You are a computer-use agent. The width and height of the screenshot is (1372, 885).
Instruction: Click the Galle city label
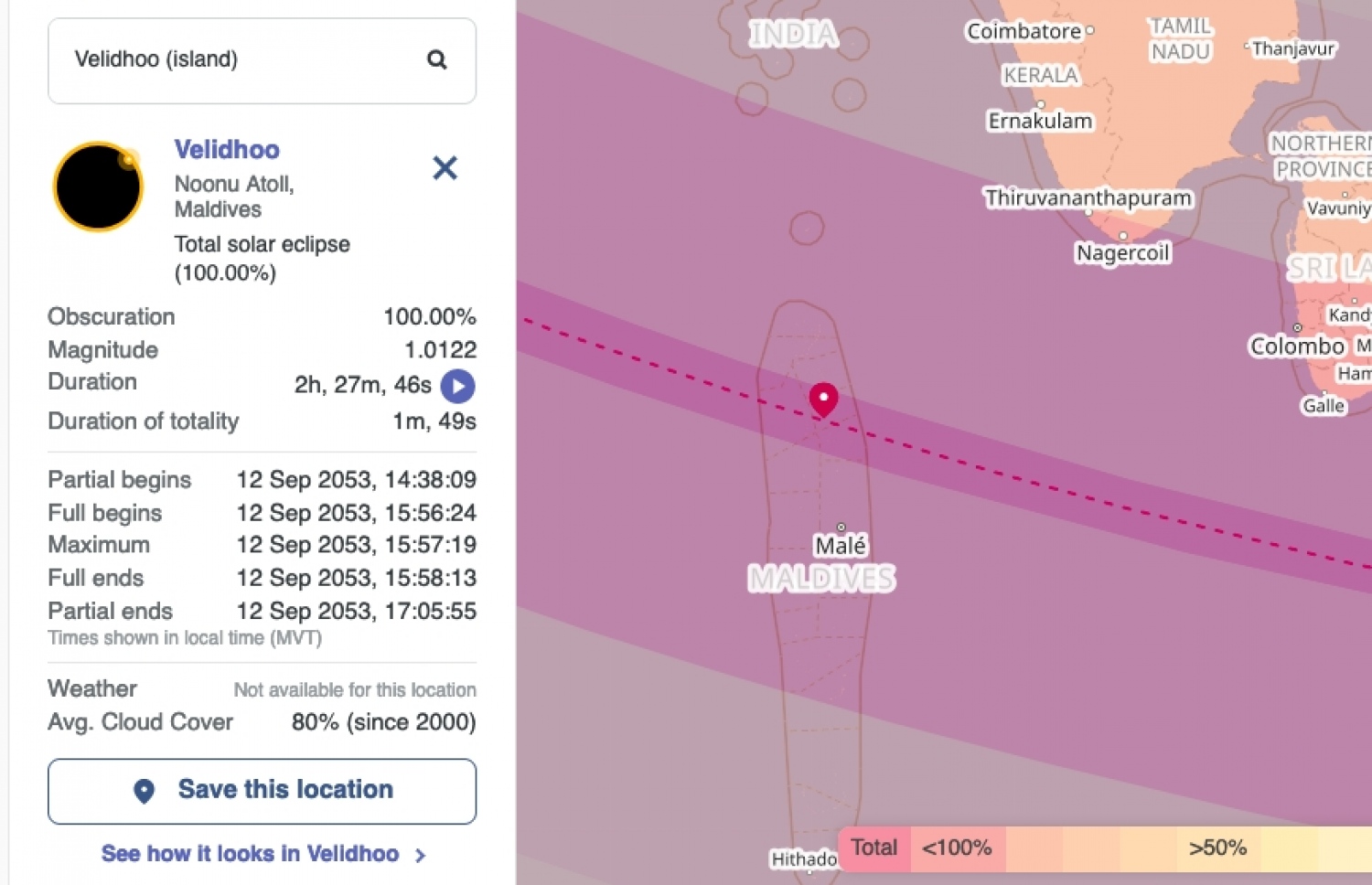(x=1324, y=405)
